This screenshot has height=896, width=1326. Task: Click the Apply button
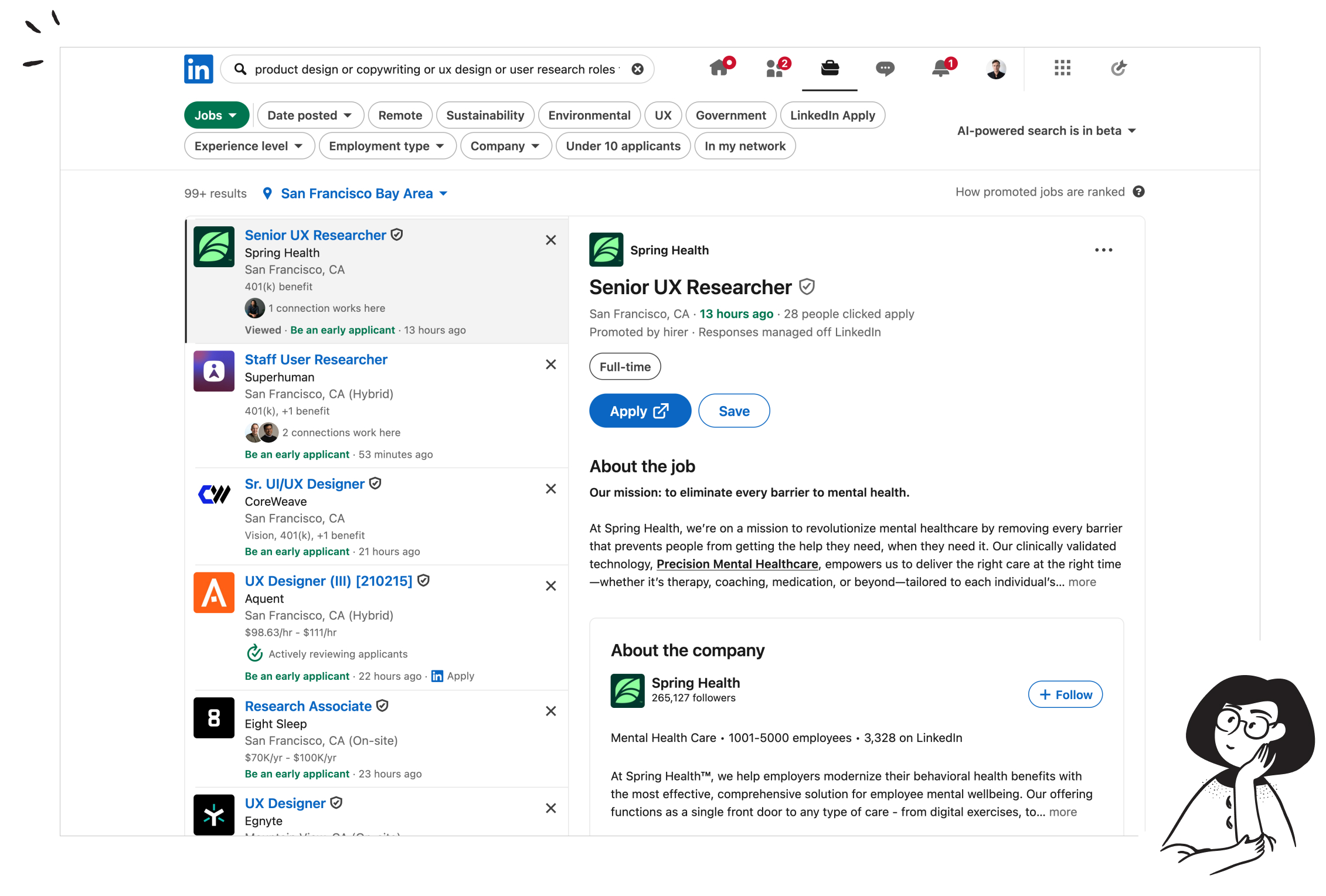[640, 411]
